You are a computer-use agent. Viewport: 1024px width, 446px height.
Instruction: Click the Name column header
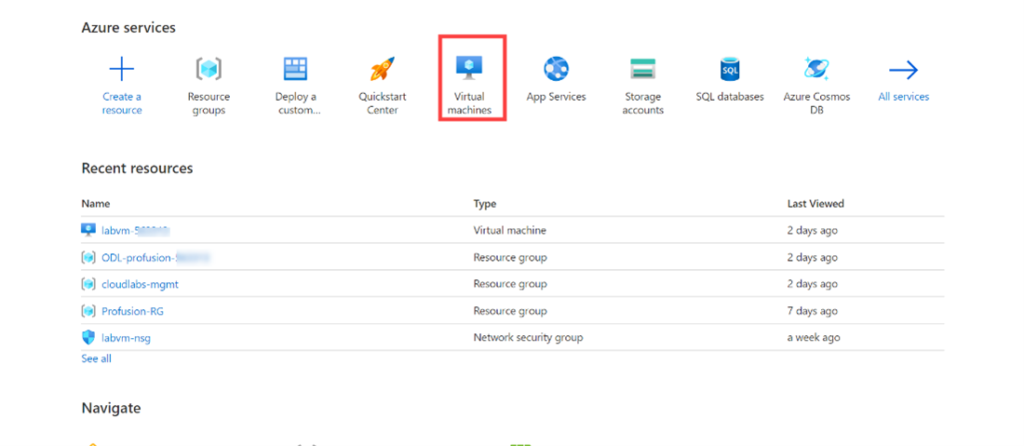(x=95, y=204)
